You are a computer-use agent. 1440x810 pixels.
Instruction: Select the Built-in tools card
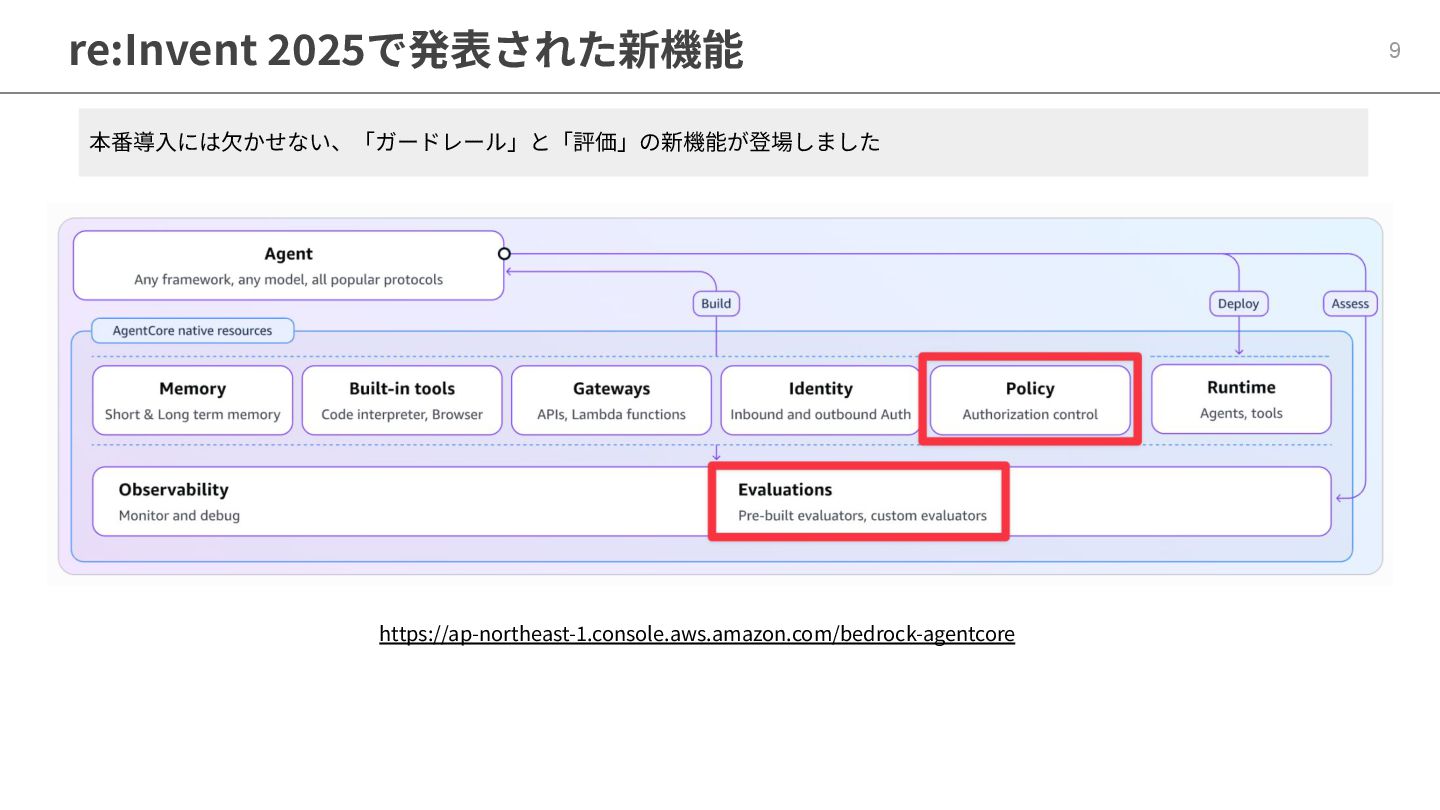(402, 400)
